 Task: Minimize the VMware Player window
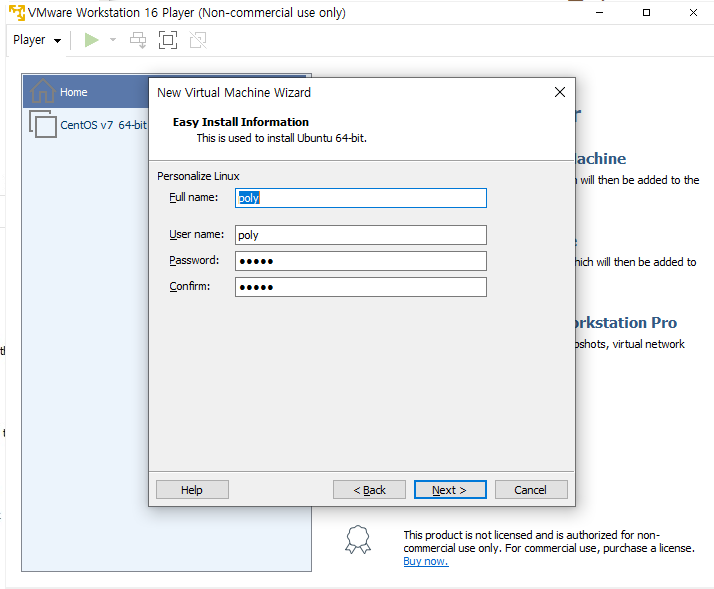[599, 13]
